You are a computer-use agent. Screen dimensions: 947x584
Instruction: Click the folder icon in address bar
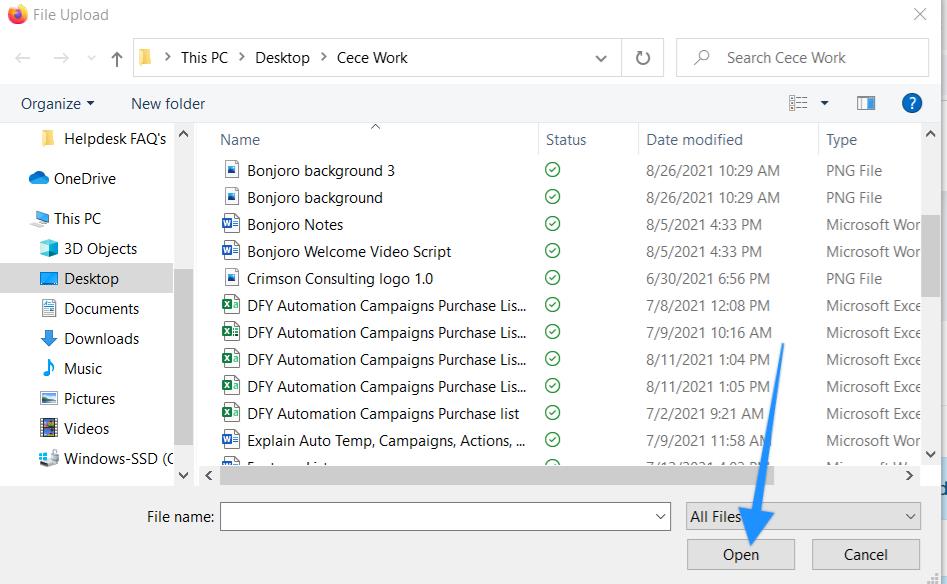[x=146, y=57]
